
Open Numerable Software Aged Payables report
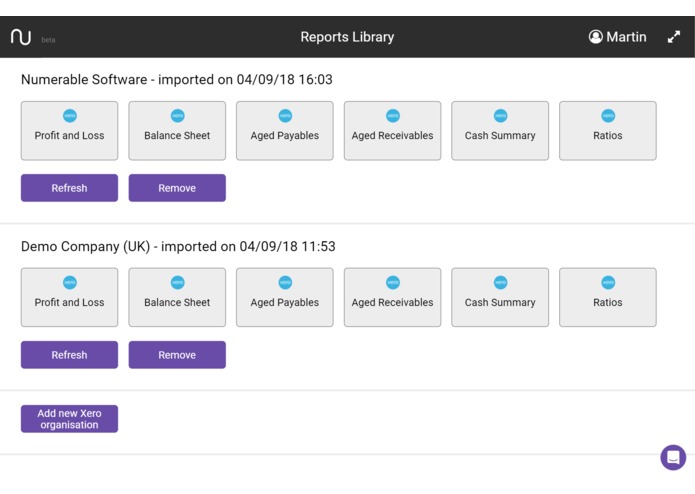click(285, 131)
